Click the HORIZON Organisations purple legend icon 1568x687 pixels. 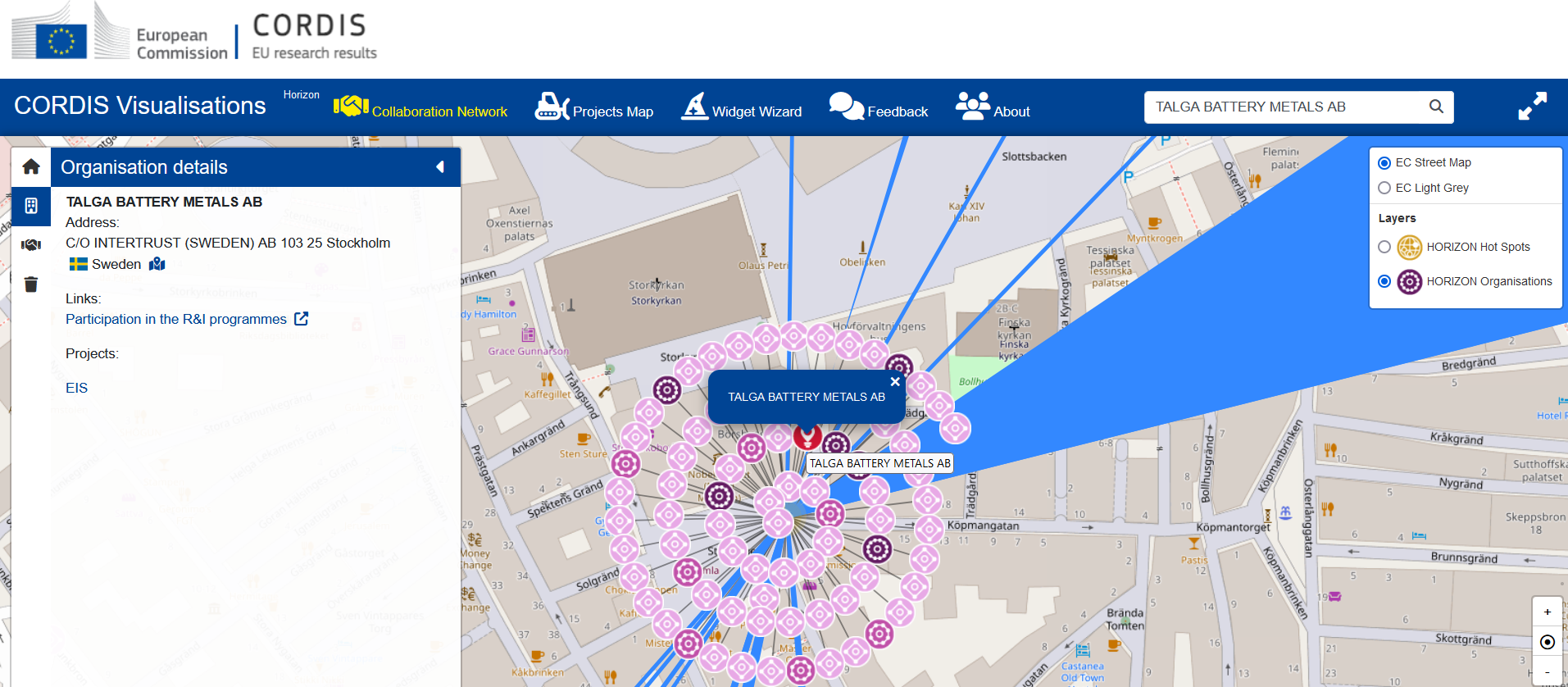[x=1409, y=281]
